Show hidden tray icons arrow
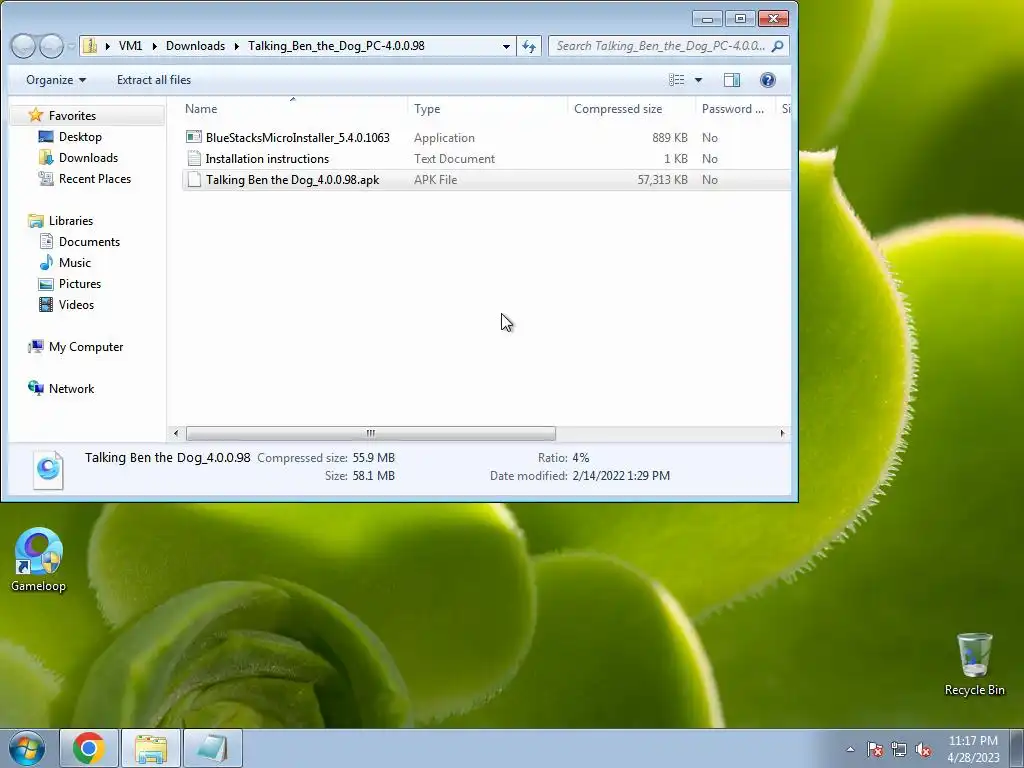 pos(850,749)
